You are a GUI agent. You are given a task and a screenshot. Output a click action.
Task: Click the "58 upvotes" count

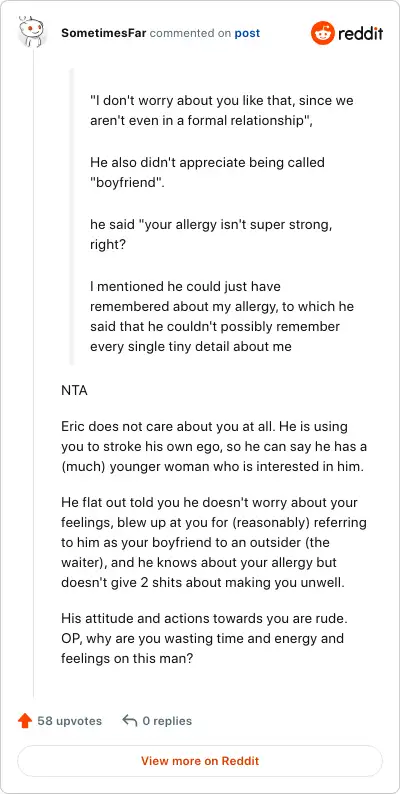tap(69, 721)
